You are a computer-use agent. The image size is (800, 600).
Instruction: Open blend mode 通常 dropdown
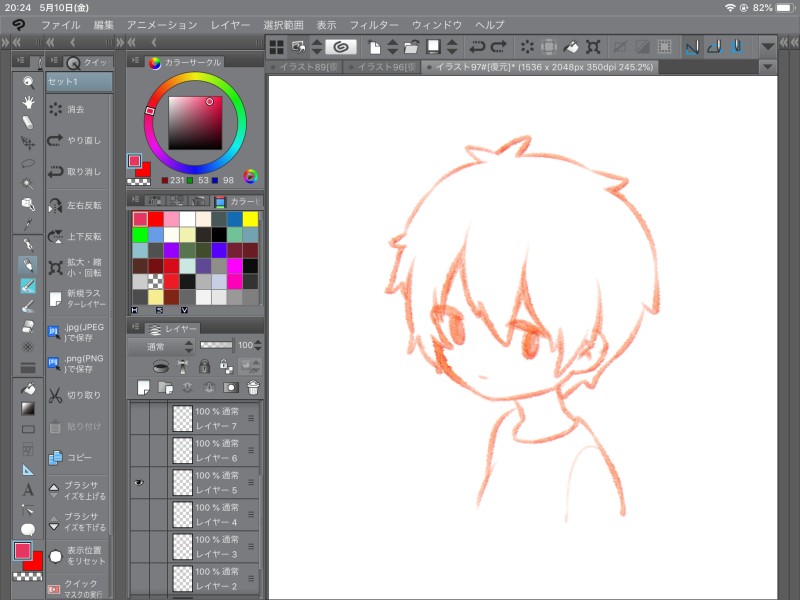pos(161,346)
